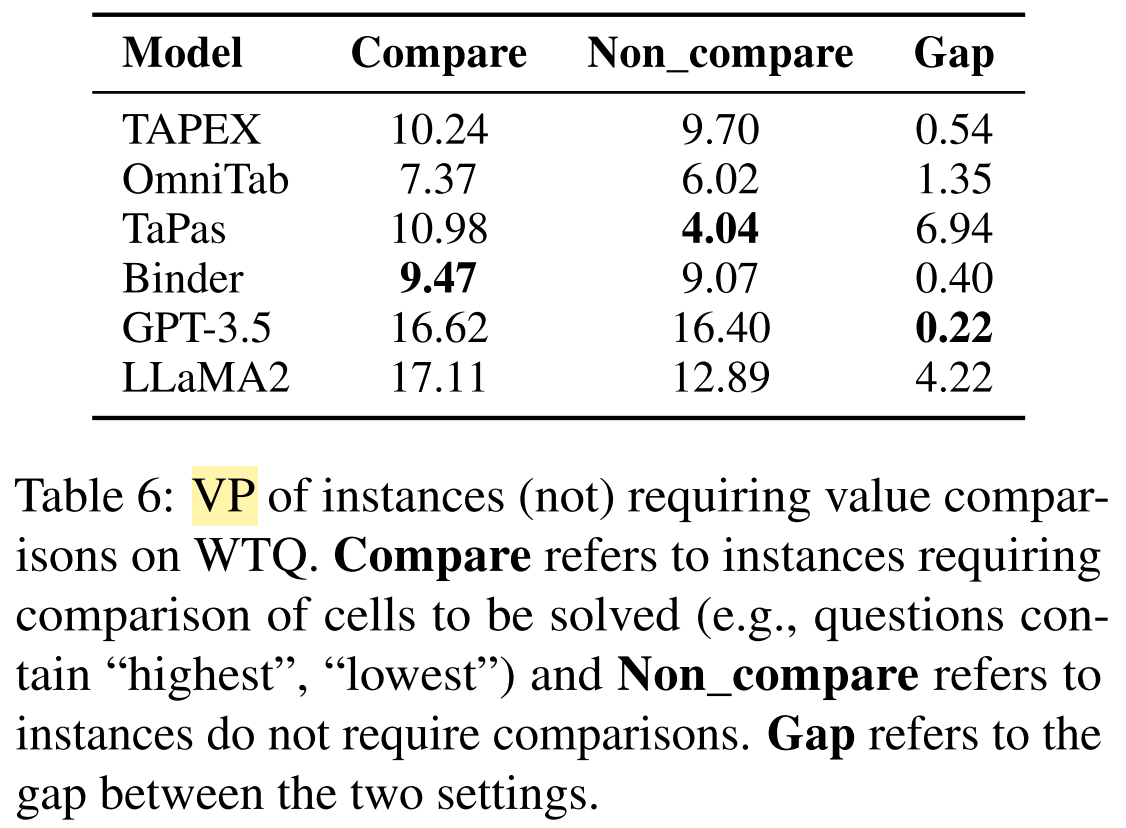Select the Binder row label

pyautogui.click(x=183, y=278)
